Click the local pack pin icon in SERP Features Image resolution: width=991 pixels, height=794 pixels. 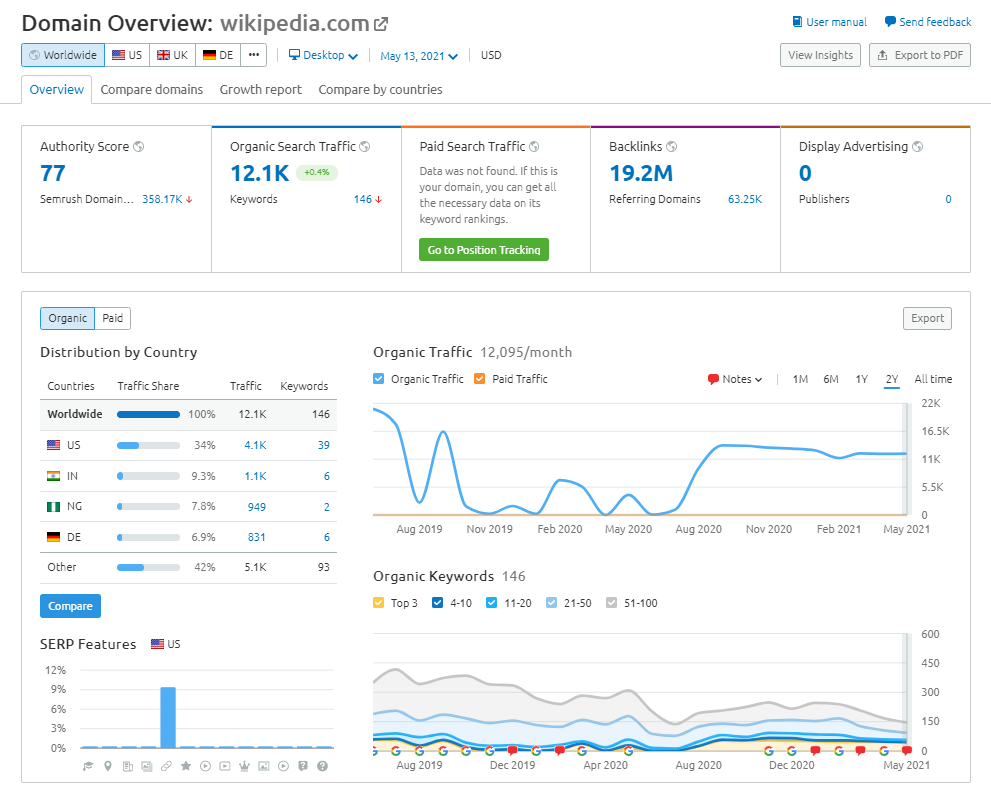[x=108, y=766]
